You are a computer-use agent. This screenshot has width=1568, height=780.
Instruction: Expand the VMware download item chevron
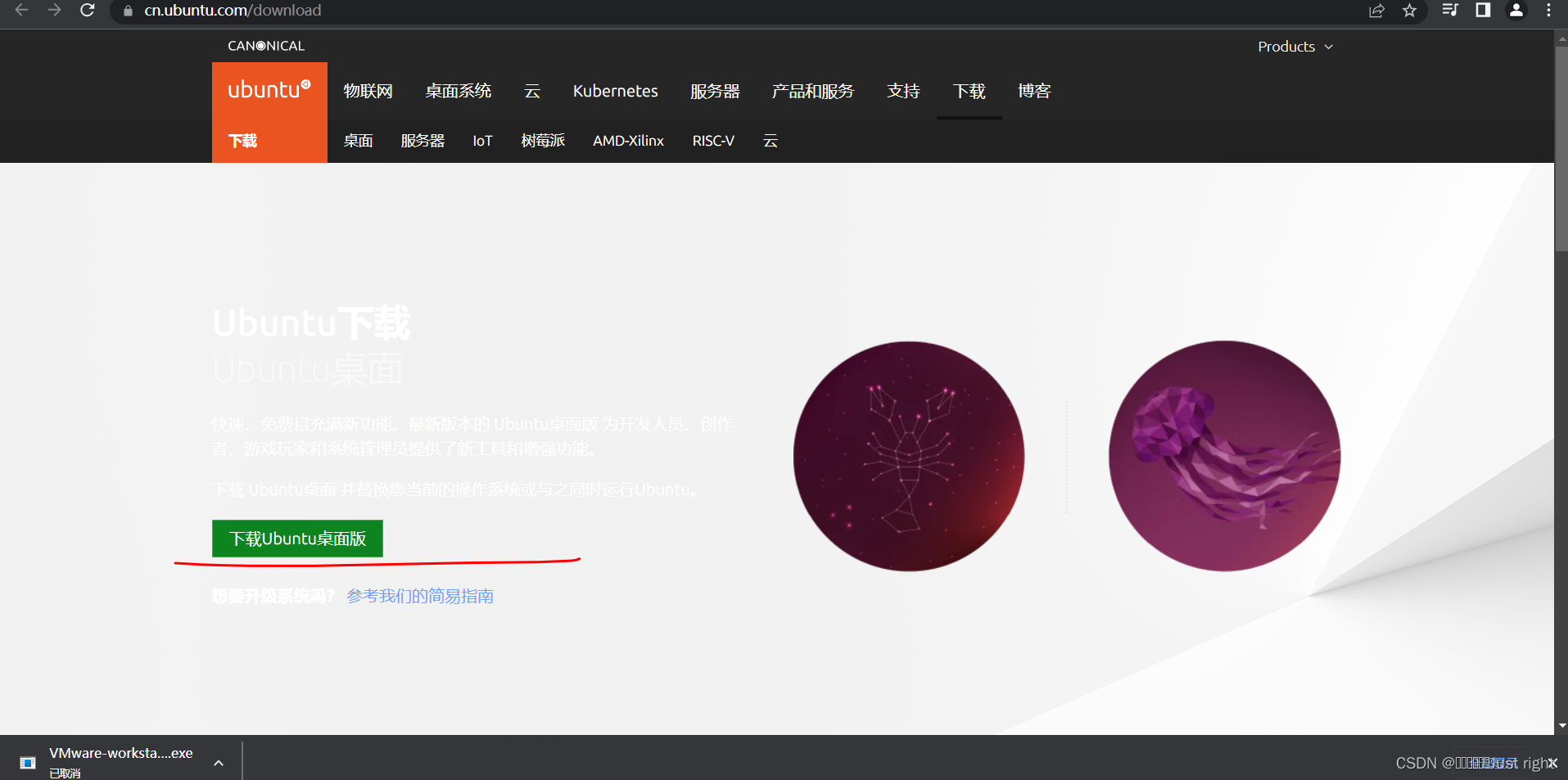(x=218, y=762)
